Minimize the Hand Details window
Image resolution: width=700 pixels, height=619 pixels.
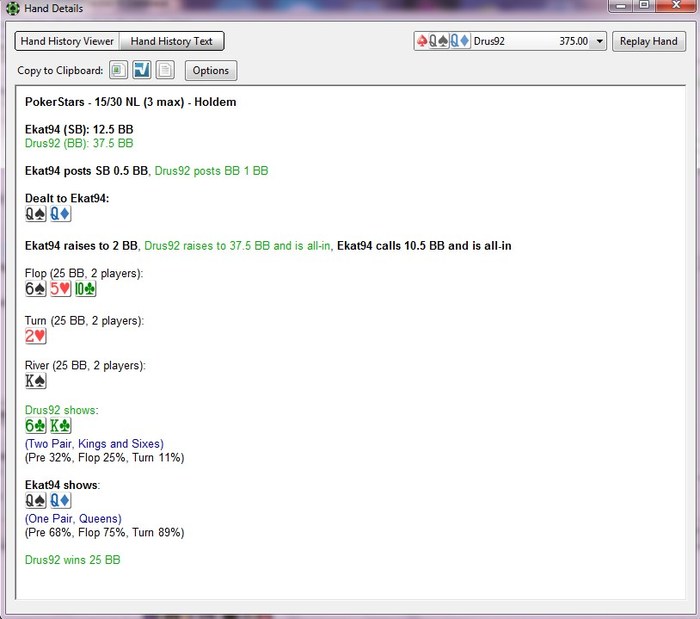click(x=621, y=6)
